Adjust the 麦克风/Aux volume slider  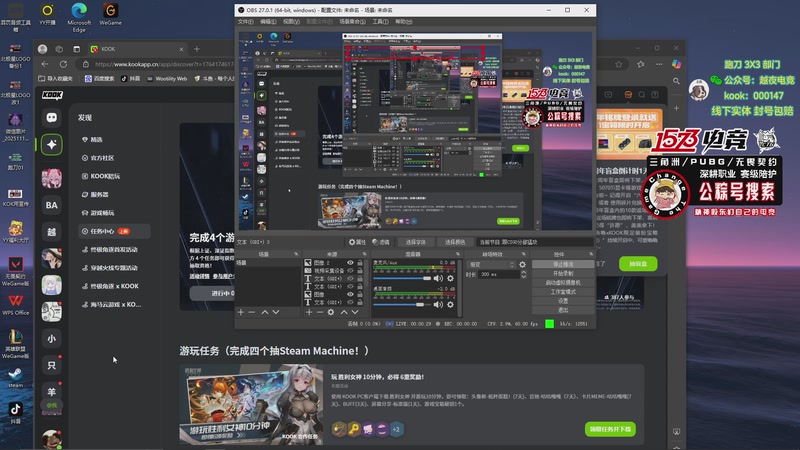coord(402,279)
